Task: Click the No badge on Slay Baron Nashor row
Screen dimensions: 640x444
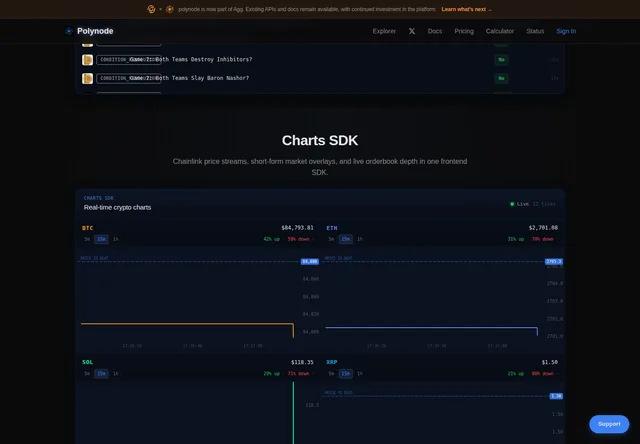Action: 501,78
